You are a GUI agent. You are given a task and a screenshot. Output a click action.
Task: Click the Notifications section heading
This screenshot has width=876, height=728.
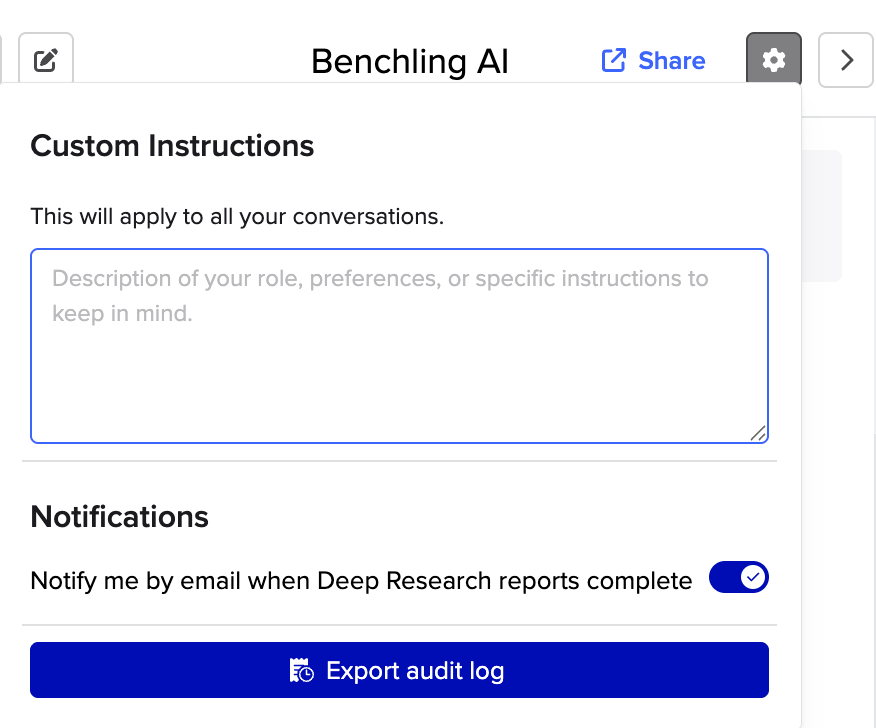click(x=120, y=517)
